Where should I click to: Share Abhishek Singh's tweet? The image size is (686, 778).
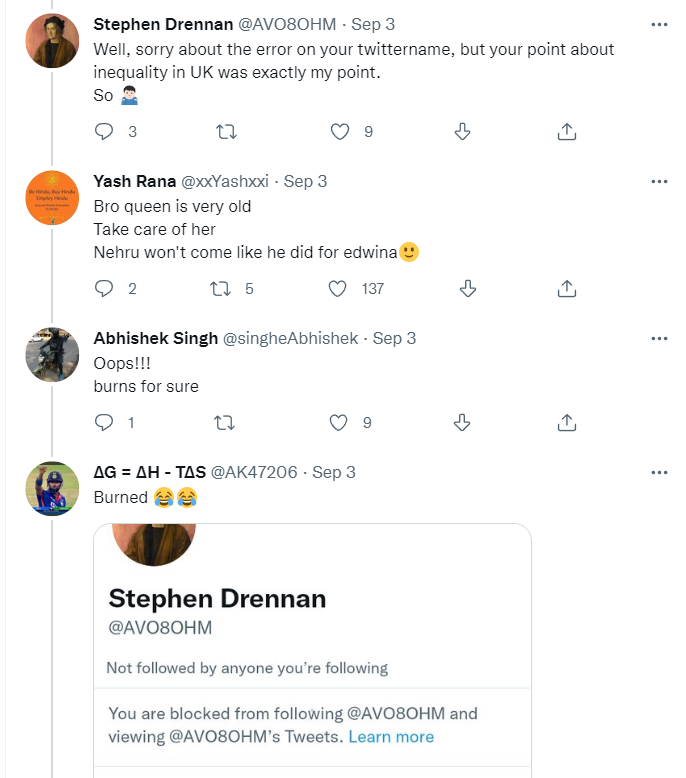pyautogui.click(x=566, y=422)
